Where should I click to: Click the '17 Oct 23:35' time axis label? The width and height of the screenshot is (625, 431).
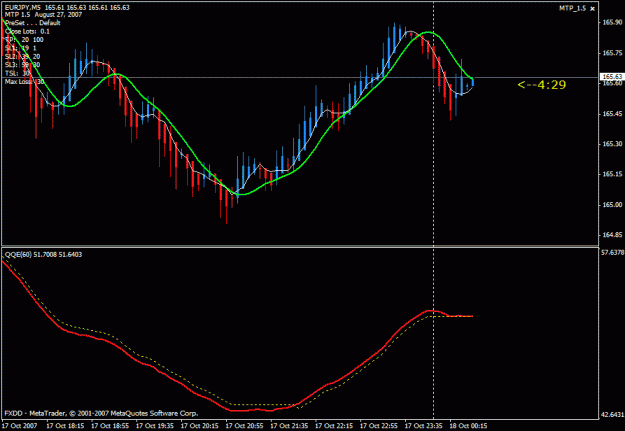pyautogui.click(x=424, y=426)
